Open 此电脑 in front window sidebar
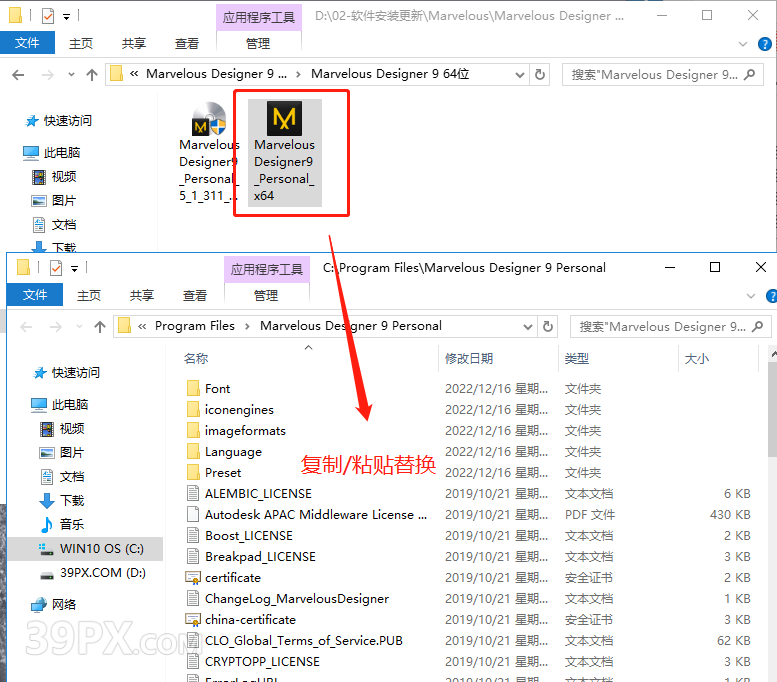777x682 pixels. point(59,404)
